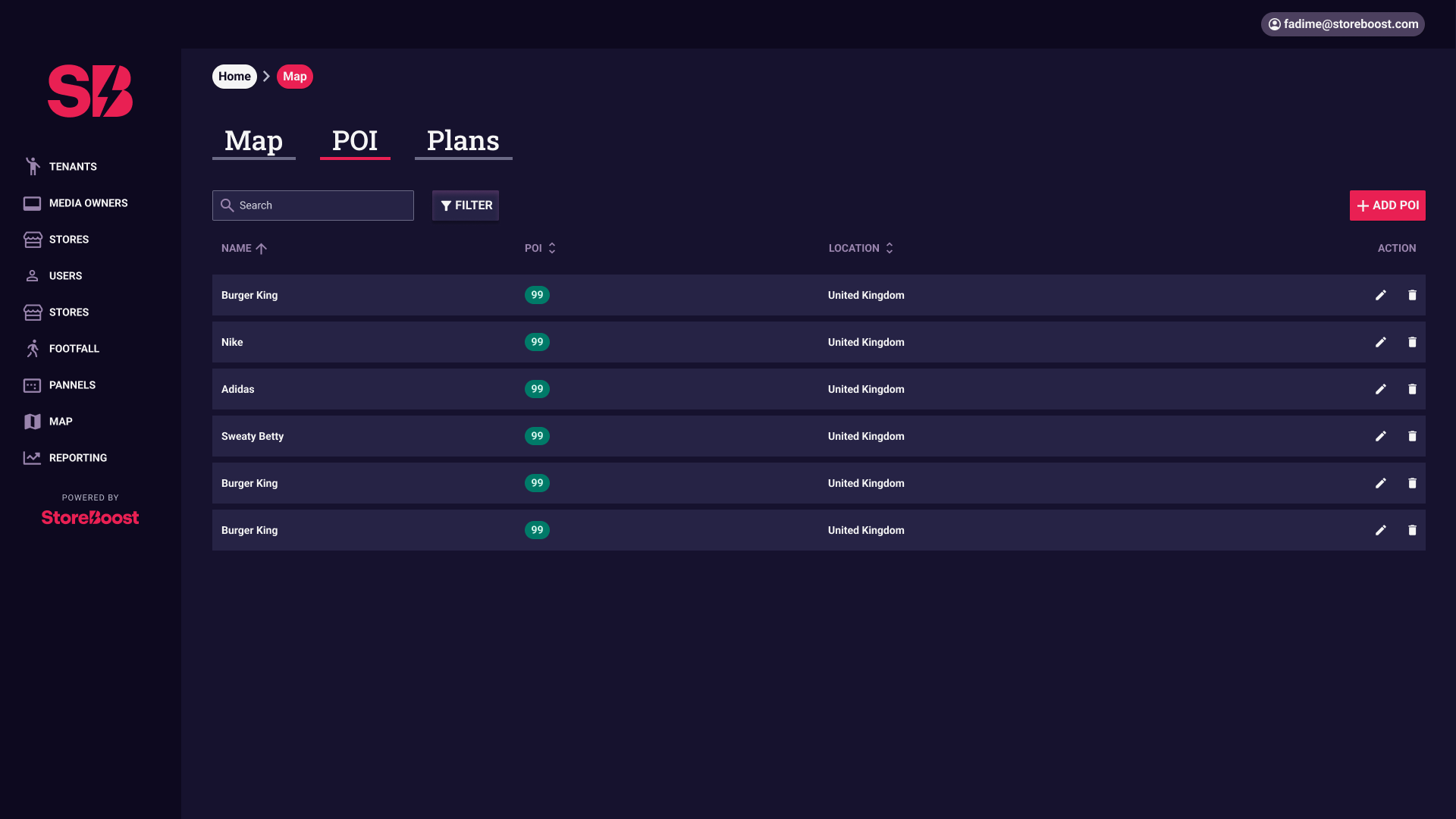Delete the Nike POI with the trash icon
Viewport: 1456px width, 819px height.
1412,342
